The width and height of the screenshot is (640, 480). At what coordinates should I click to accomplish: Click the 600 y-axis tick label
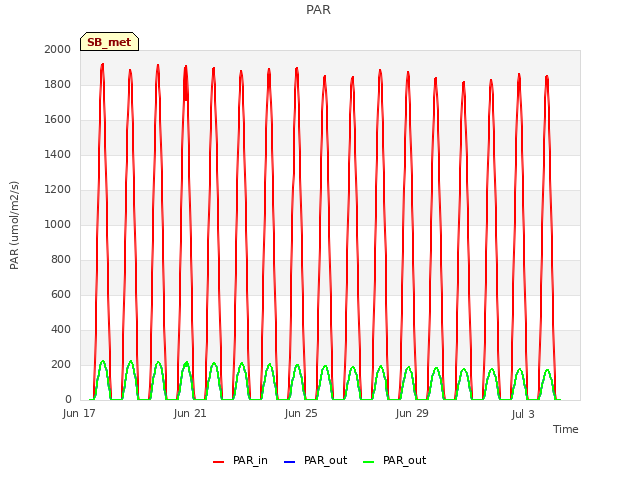pos(61,295)
